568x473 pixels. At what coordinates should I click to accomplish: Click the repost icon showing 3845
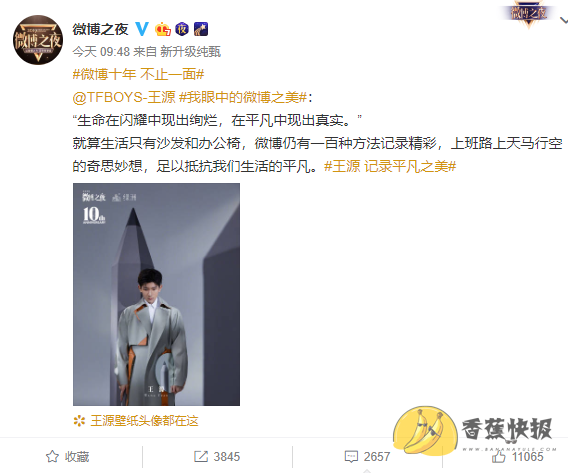[x=201, y=456]
